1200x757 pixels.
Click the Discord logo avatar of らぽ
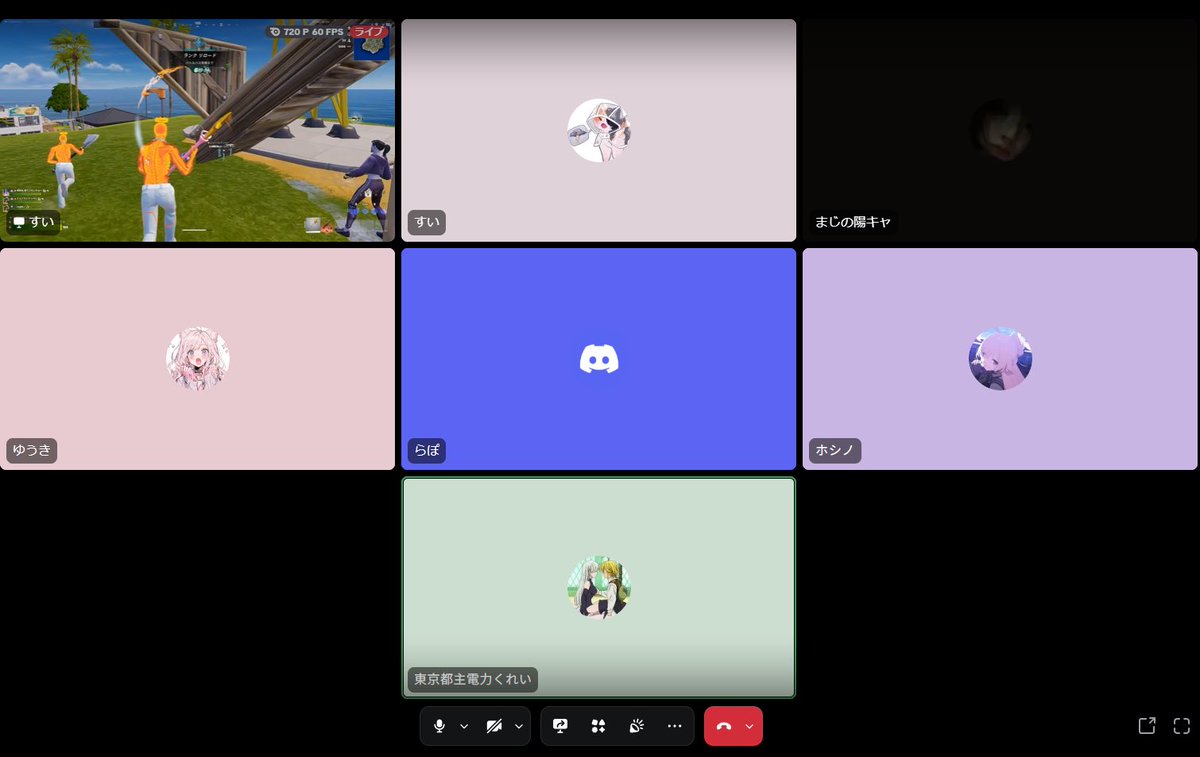tap(599, 359)
